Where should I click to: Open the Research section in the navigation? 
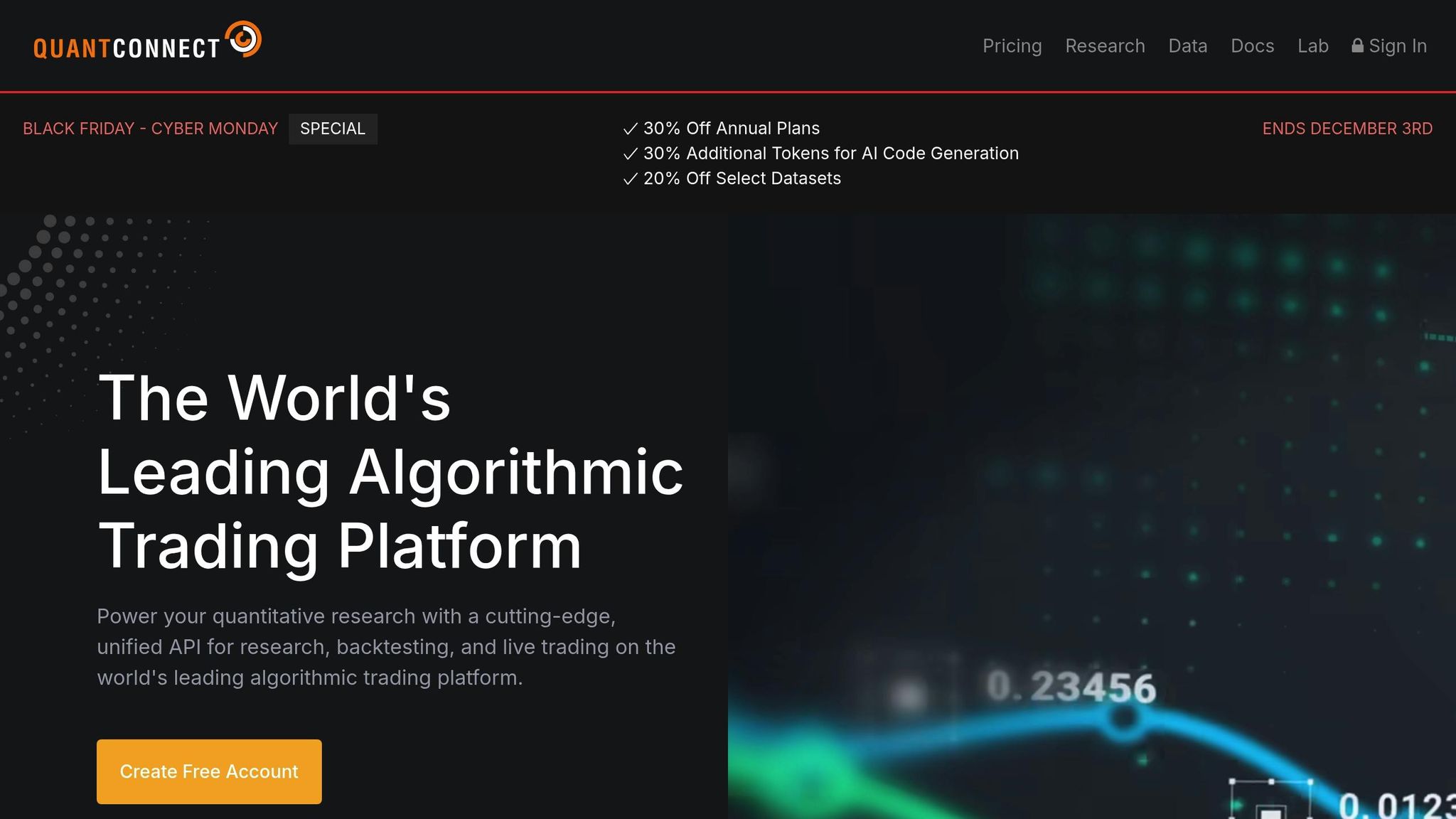(1105, 45)
